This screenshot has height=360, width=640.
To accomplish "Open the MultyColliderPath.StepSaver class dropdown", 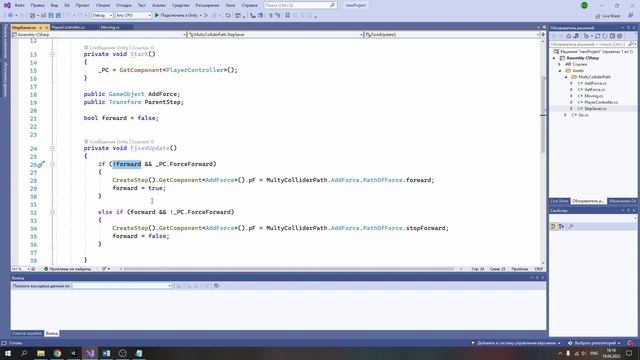I will (x=276, y=35).
